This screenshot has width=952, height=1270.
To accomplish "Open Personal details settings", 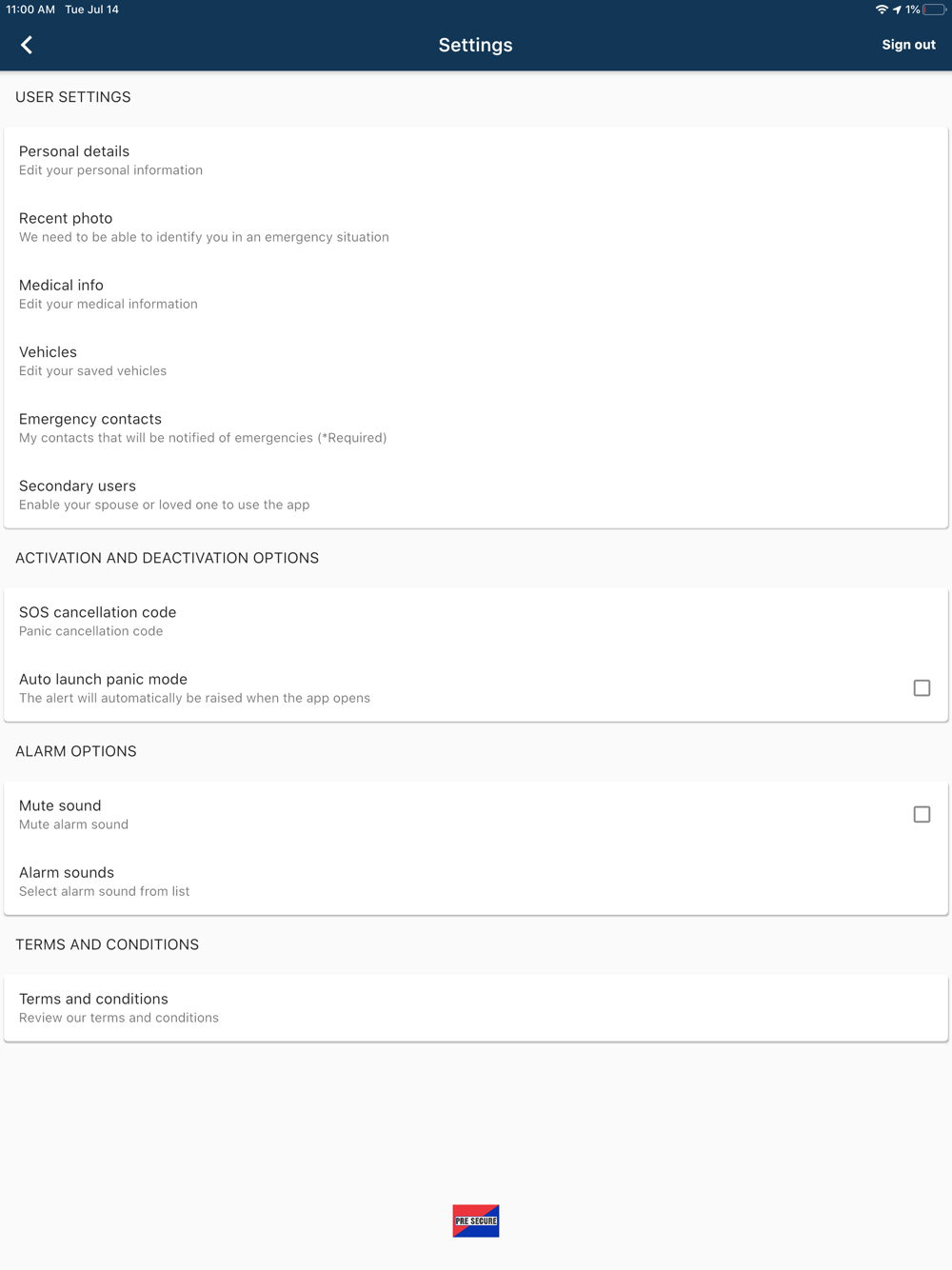I will click(x=476, y=160).
